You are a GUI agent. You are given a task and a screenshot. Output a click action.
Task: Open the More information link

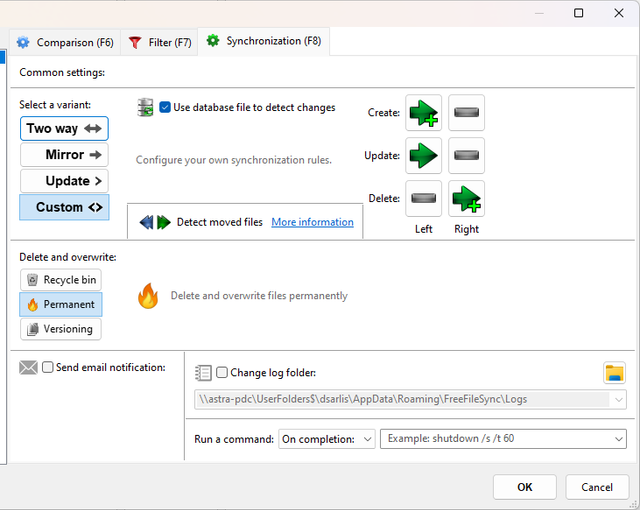pyautogui.click(x=312, y=222)
